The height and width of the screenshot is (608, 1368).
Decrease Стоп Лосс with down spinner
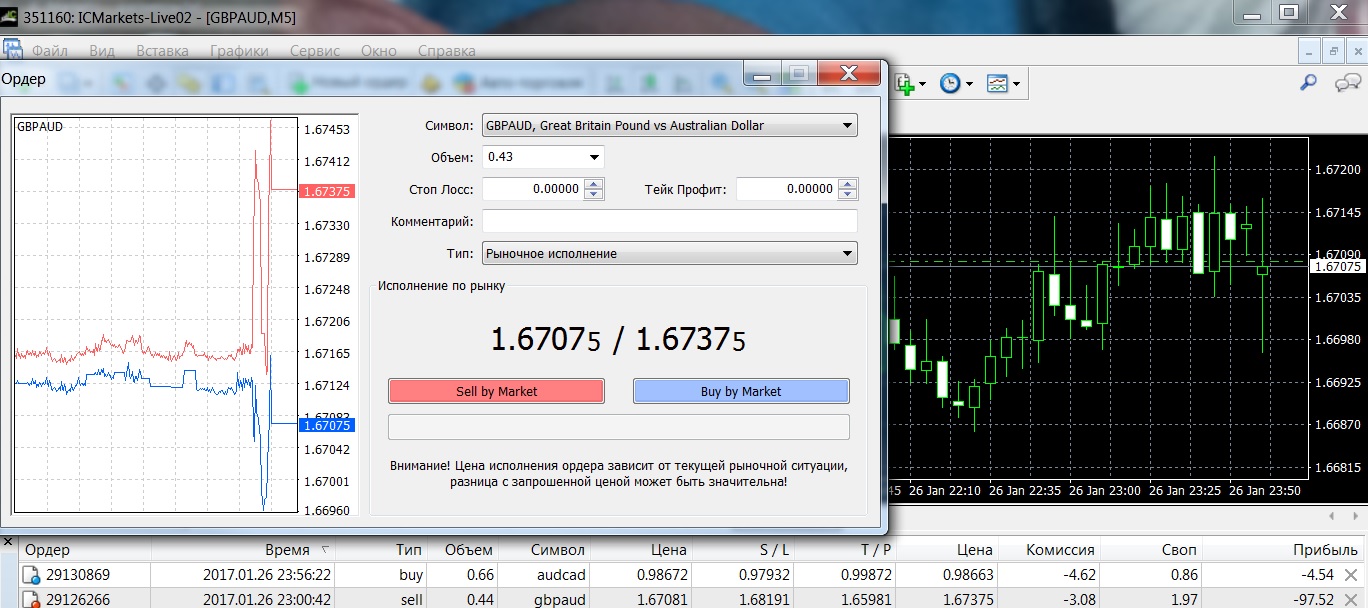tap(594, 194)
